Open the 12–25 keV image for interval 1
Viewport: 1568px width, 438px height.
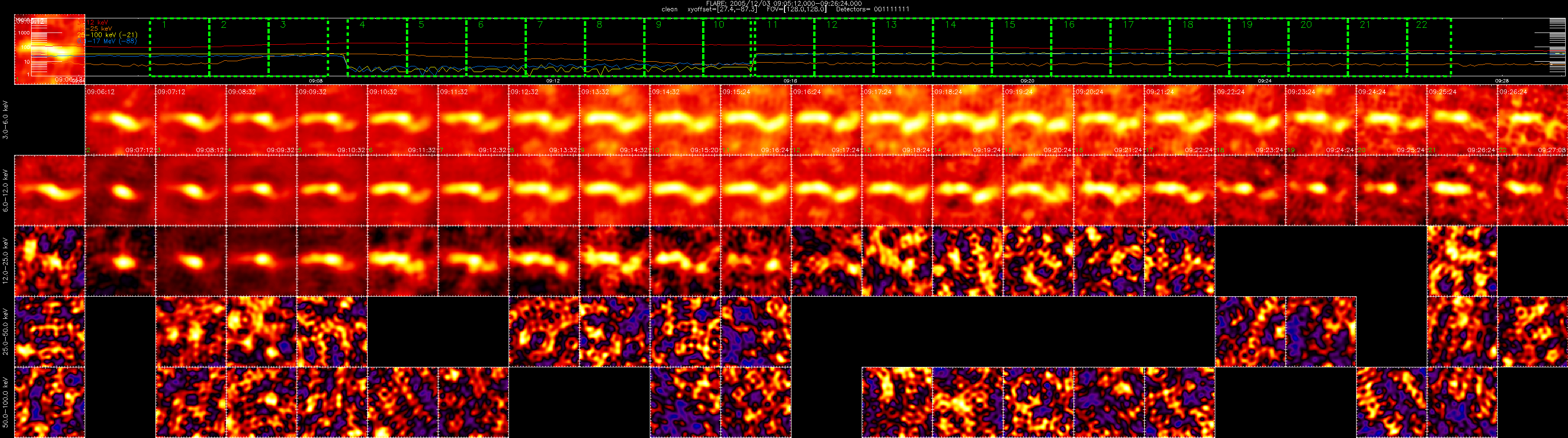point(50,261)
